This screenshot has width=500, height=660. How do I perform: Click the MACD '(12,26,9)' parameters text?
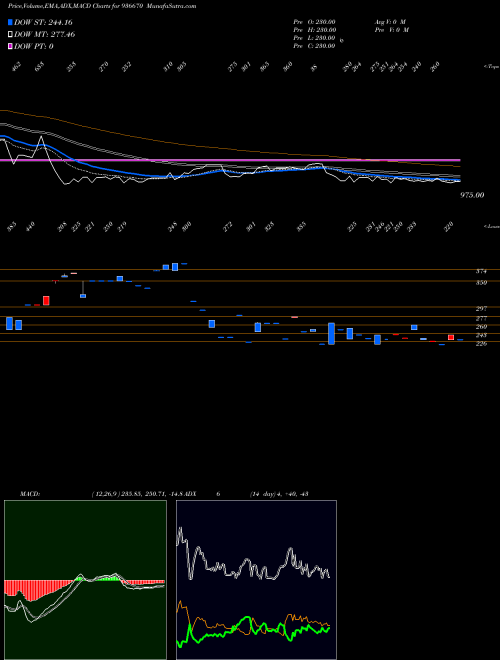pos(105,494)
